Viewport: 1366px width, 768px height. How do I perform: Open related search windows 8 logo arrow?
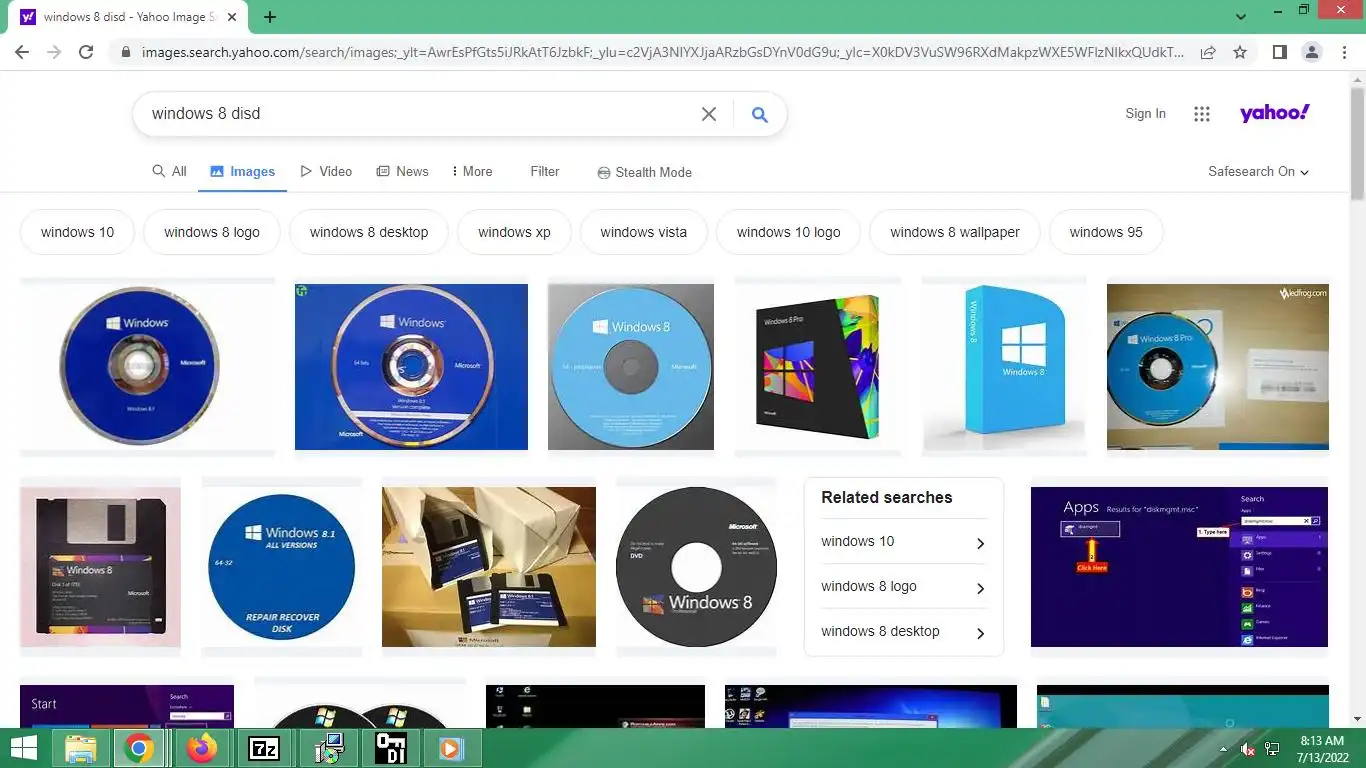point(980,588)
